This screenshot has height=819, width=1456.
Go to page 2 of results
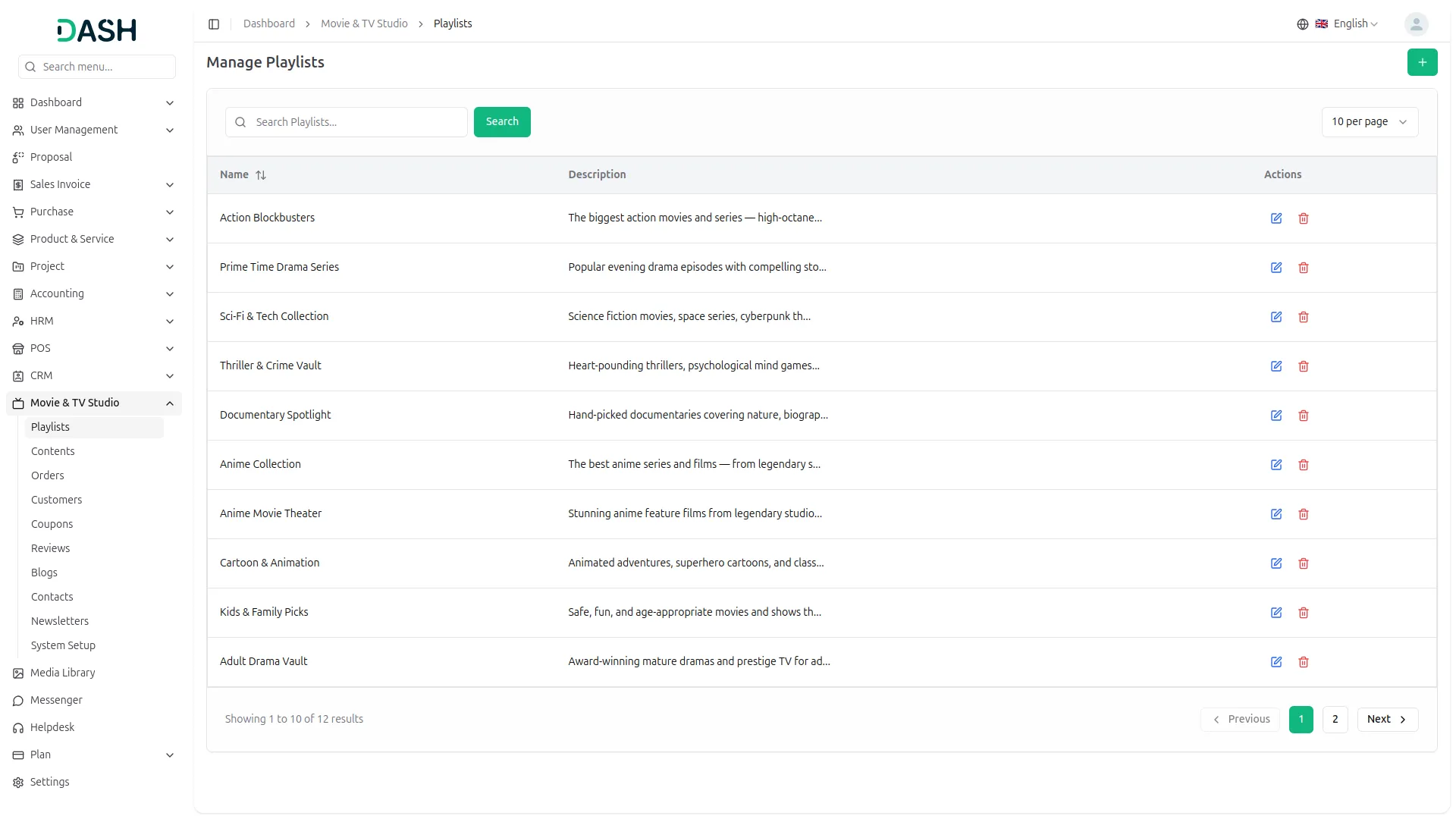point(1335,719)
